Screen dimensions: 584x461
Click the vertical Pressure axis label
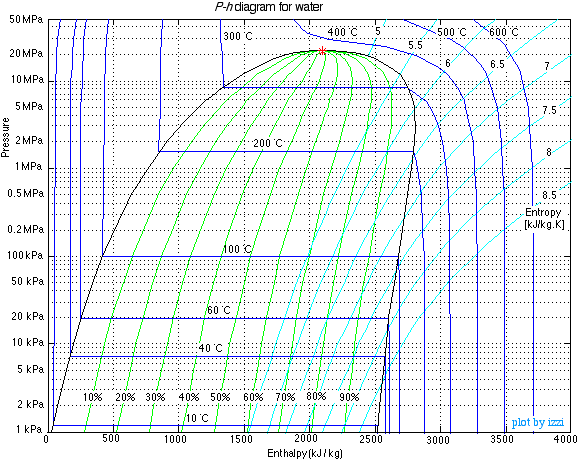5,137
